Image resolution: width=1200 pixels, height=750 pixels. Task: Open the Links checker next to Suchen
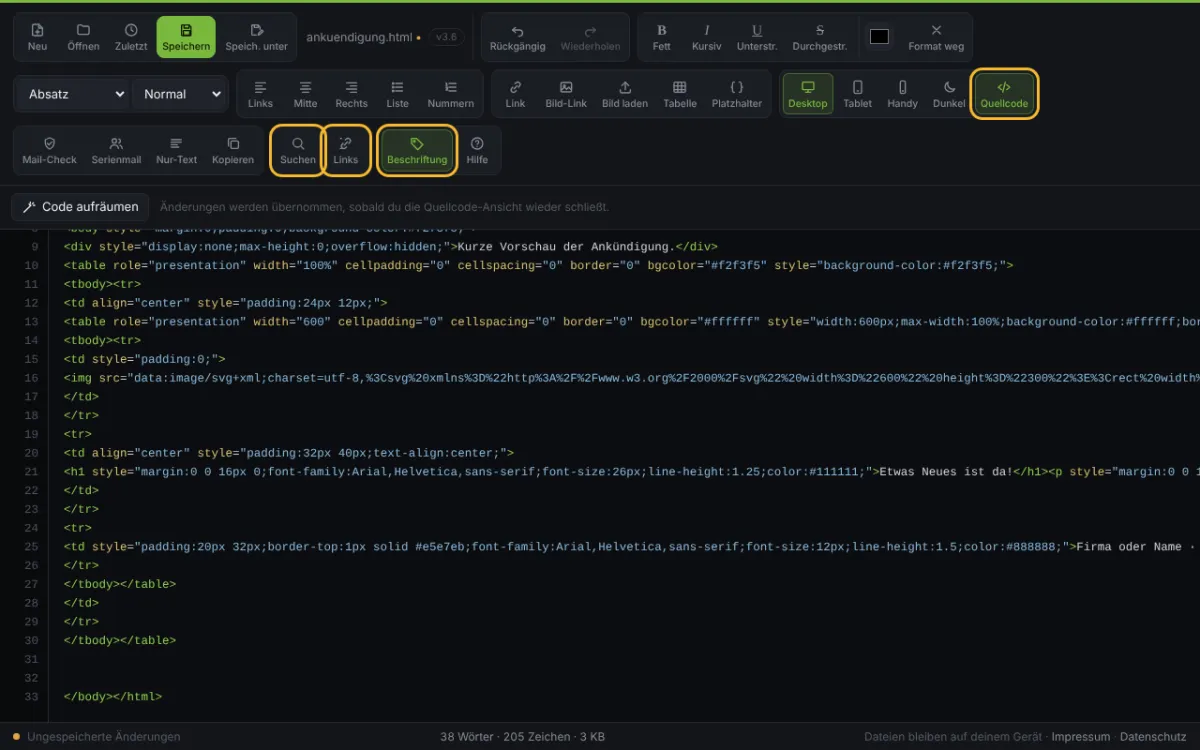click(x=346, y=150)
